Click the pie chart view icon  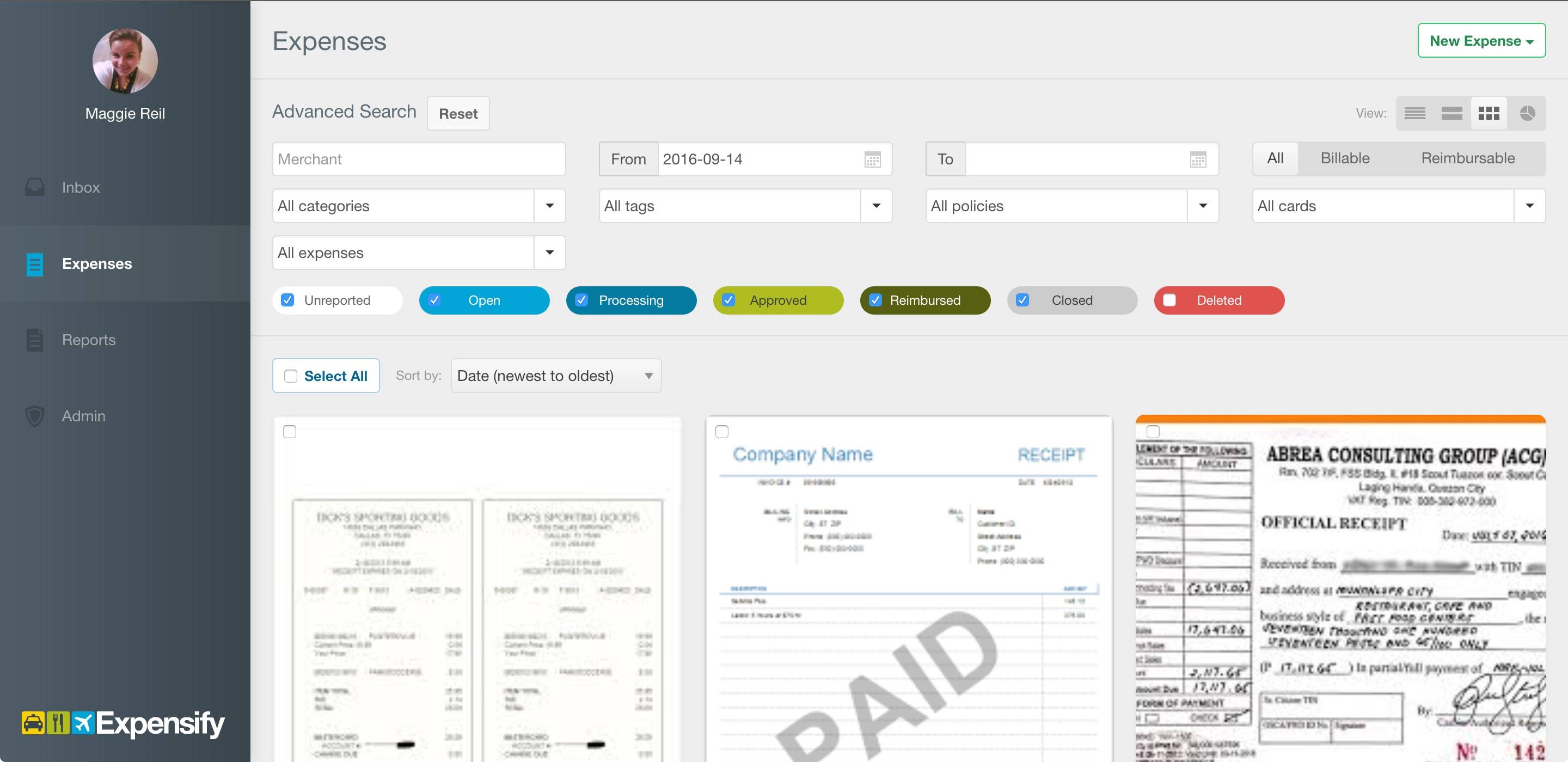[1528, 112]
